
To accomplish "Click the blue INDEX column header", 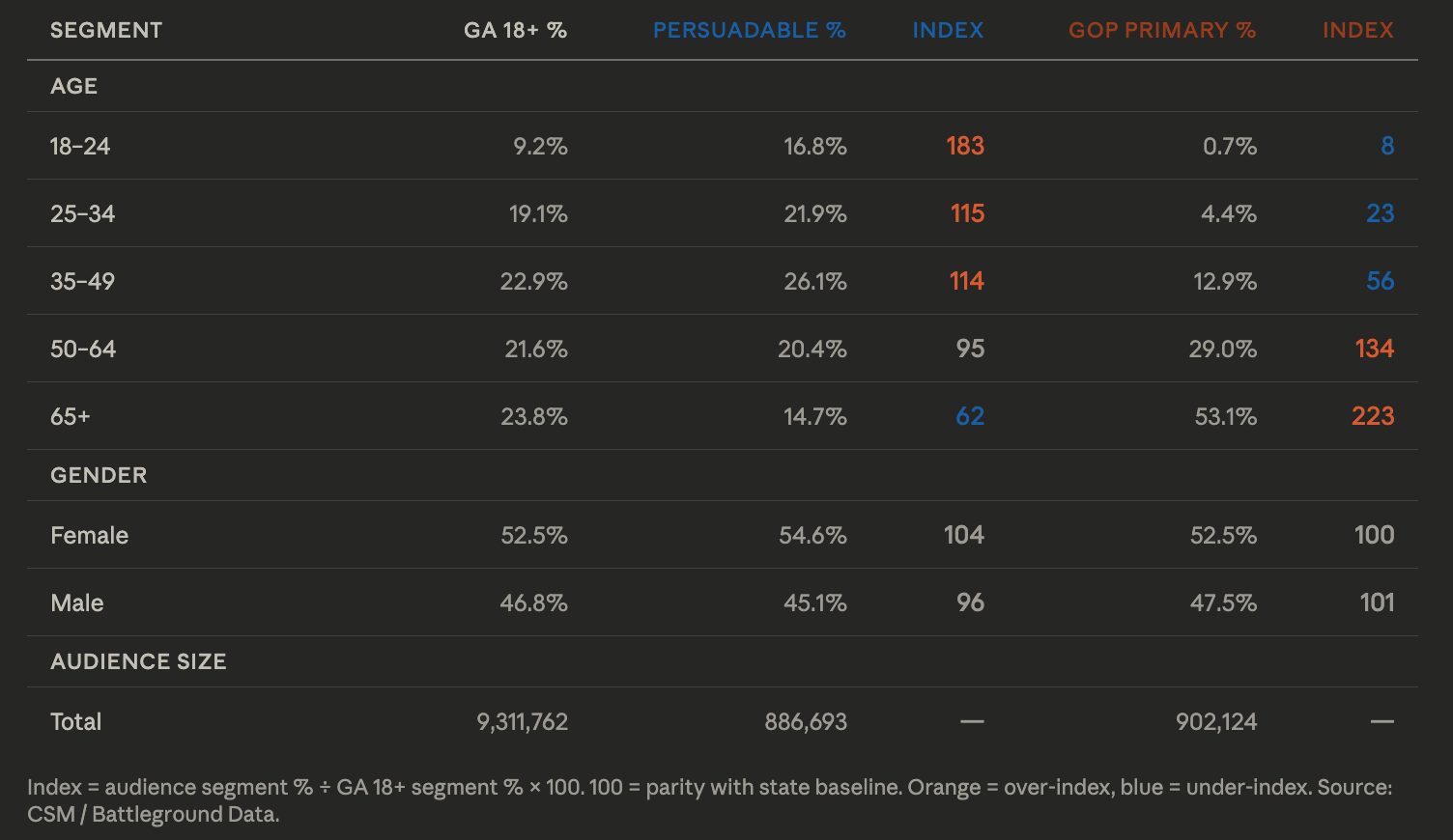I will click(948, 30).
